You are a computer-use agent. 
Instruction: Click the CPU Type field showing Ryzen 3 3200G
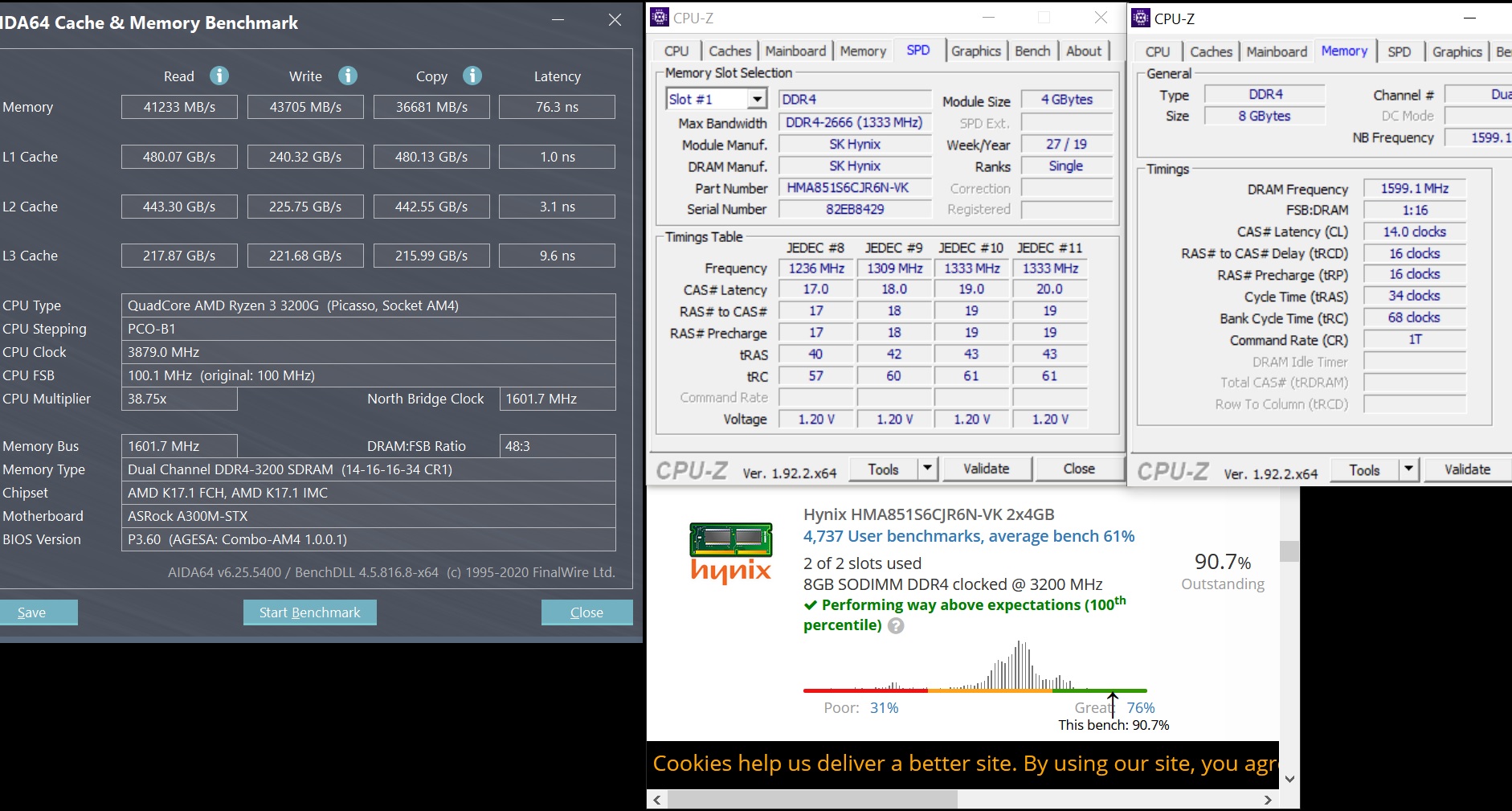(x=369, y=305)
